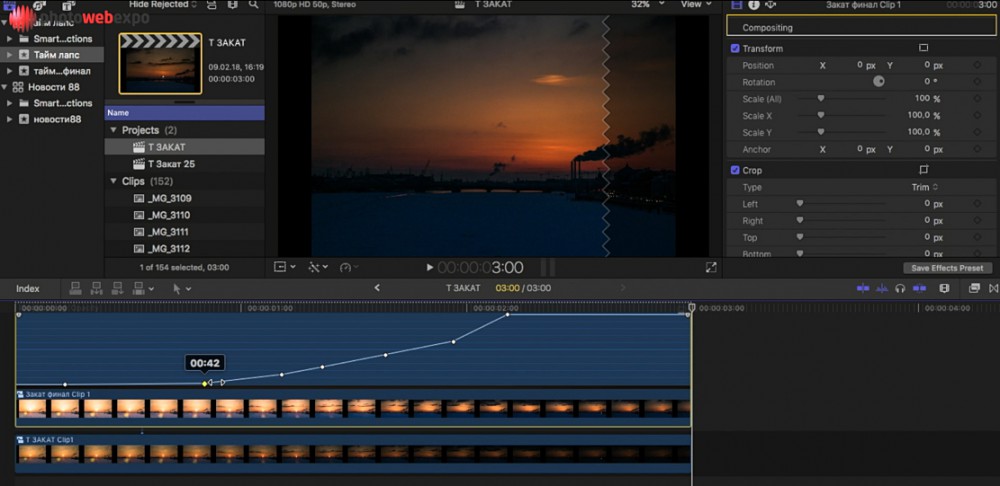Collapse the Projects group

113,130
